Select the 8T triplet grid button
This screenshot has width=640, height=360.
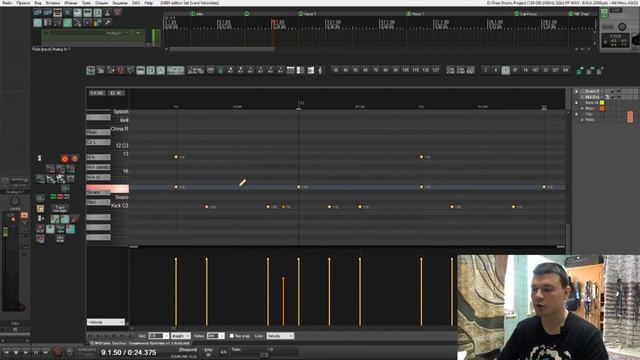(516, 70)
